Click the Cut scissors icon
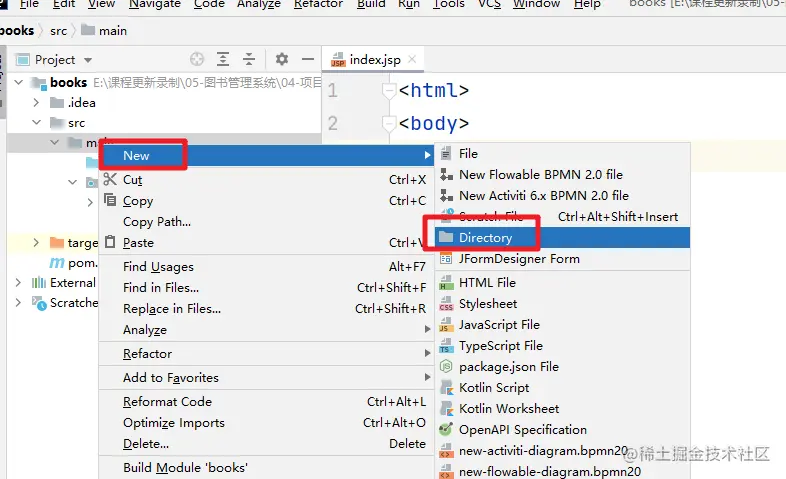This screenshot has width=786, height=479. 110,179
